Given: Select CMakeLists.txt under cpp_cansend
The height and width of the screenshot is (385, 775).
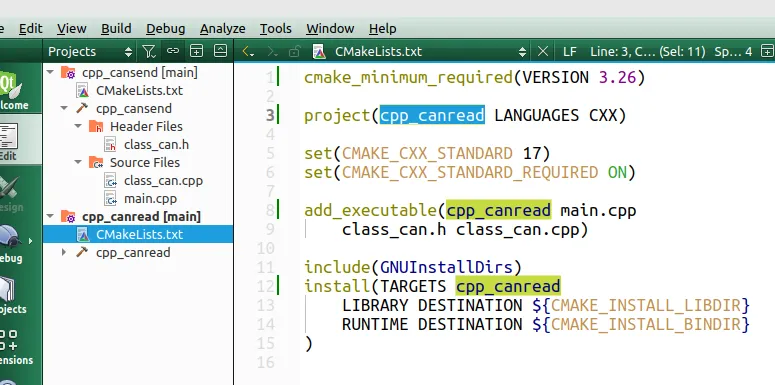Looking at the screenshot, I should pos(139,90).
